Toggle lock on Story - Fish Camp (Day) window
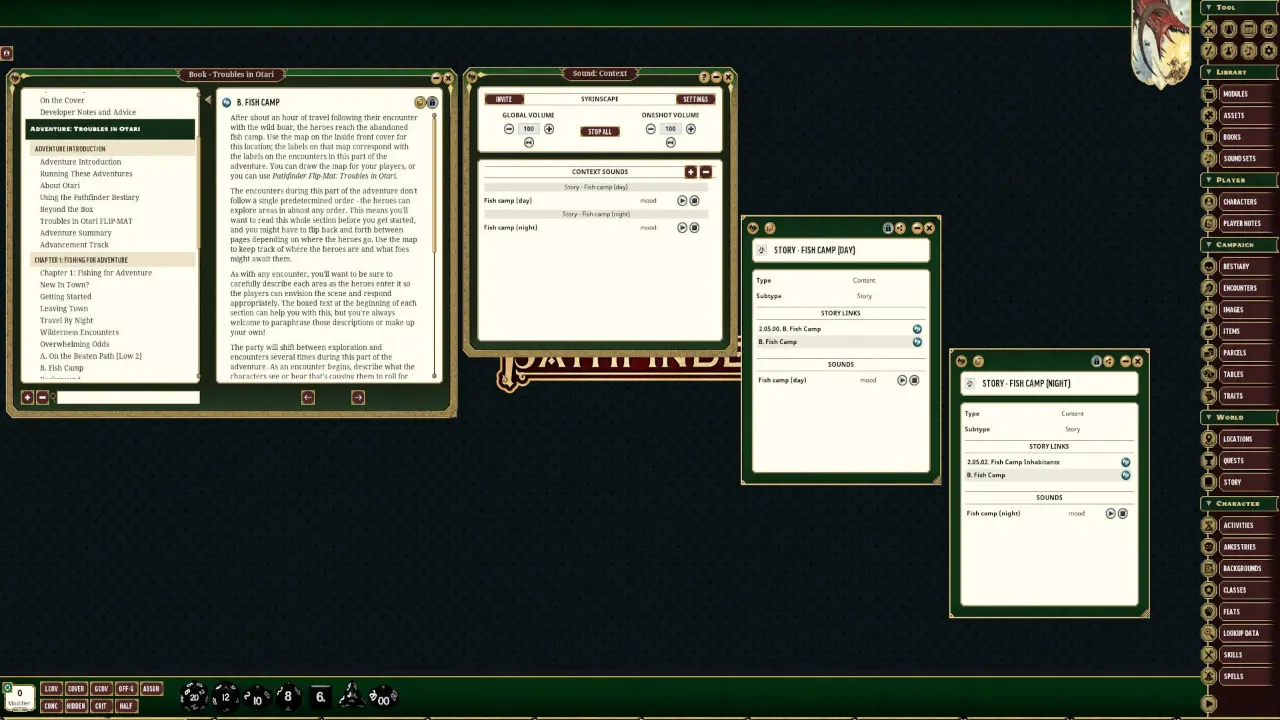Viewport: 1280px width, 720px height. (888, 228)
